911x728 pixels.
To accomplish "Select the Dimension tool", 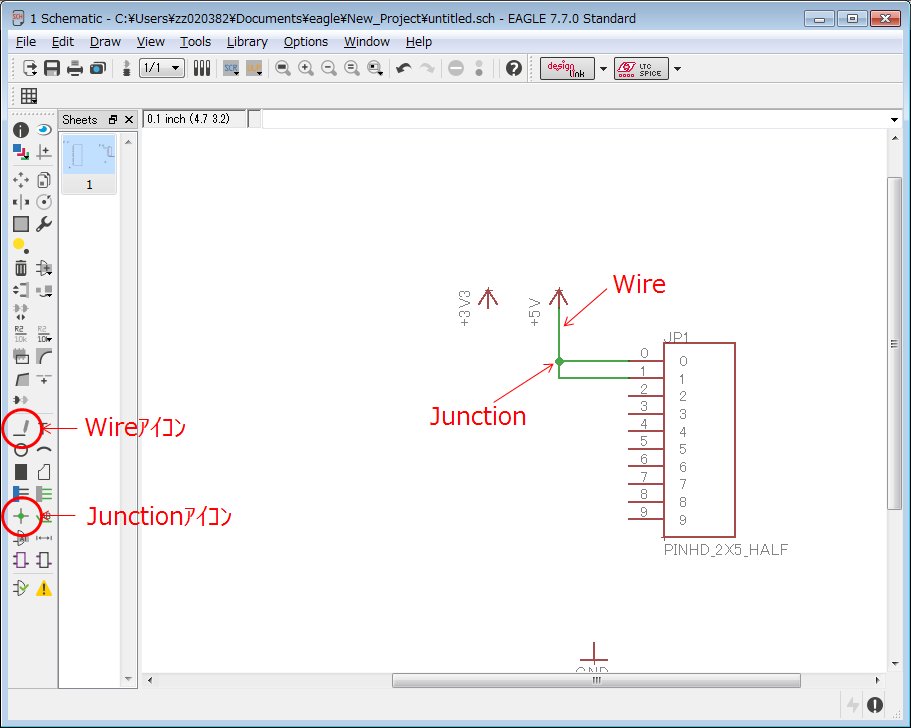I will tap(44, 538).
